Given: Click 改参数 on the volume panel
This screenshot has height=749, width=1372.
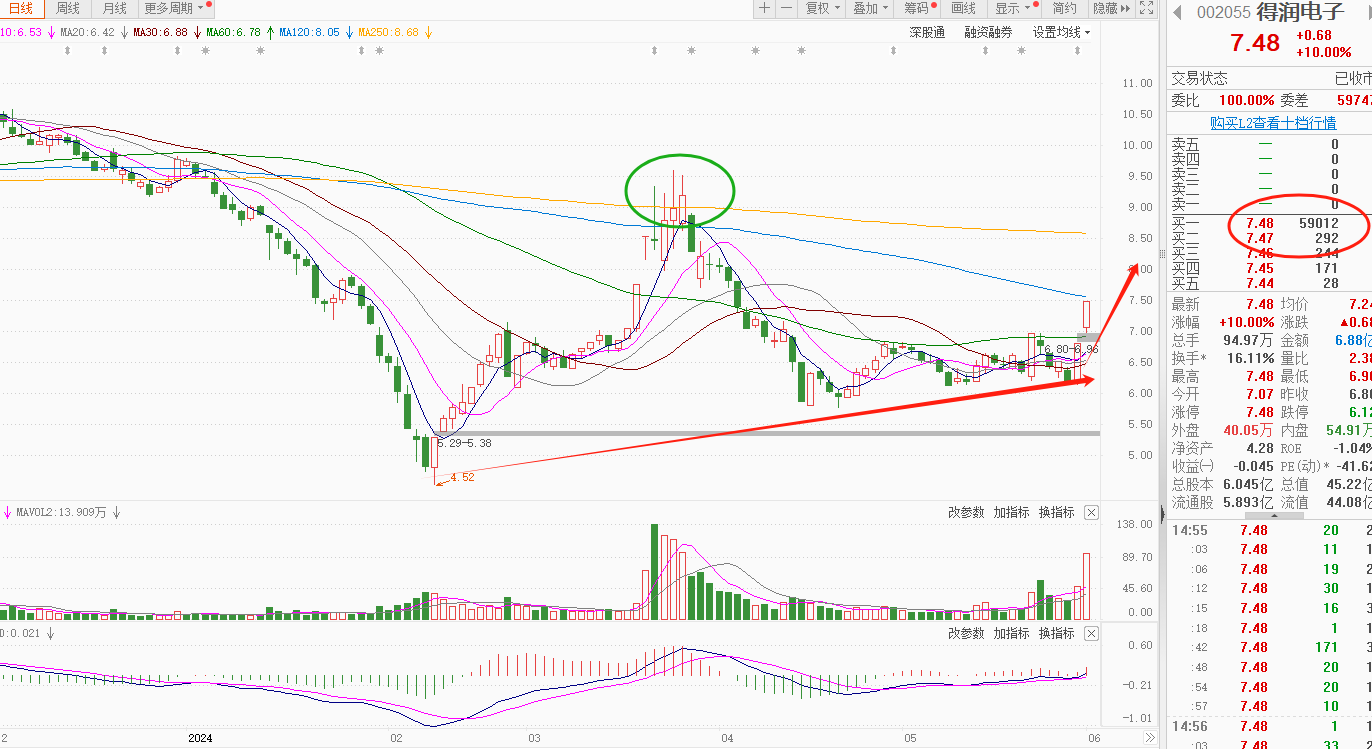Looking at the screenshot, I should pyautogui.click(x=966, y=512).
